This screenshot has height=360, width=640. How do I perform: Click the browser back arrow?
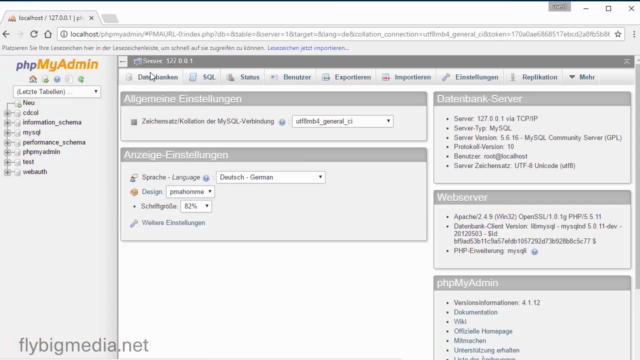tap(6, 34)
